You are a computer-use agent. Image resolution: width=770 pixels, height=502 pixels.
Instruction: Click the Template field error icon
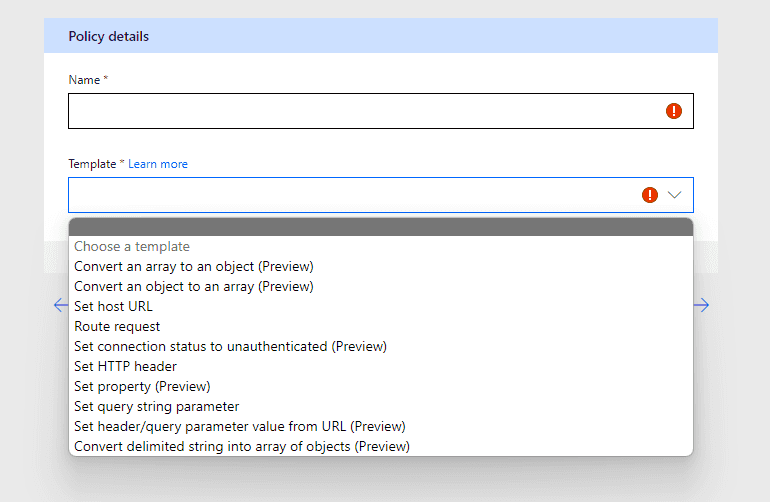point(650,195)
